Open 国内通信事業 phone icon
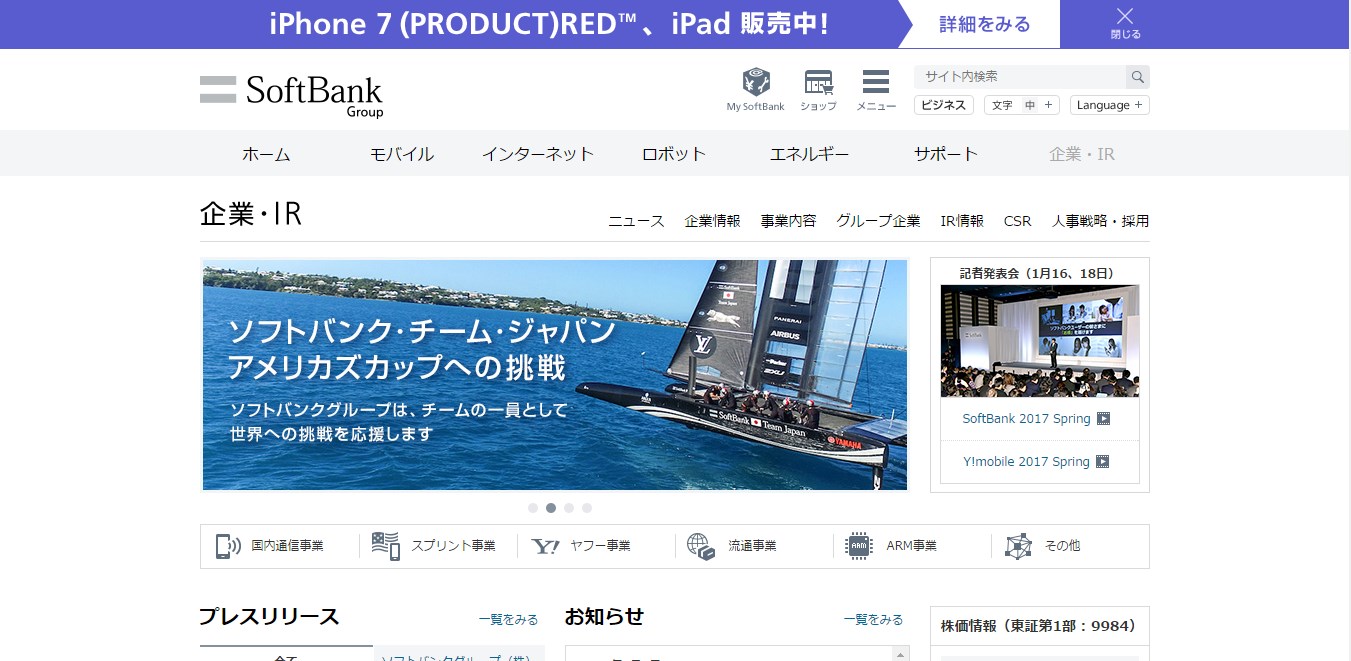 pos(229,546)
